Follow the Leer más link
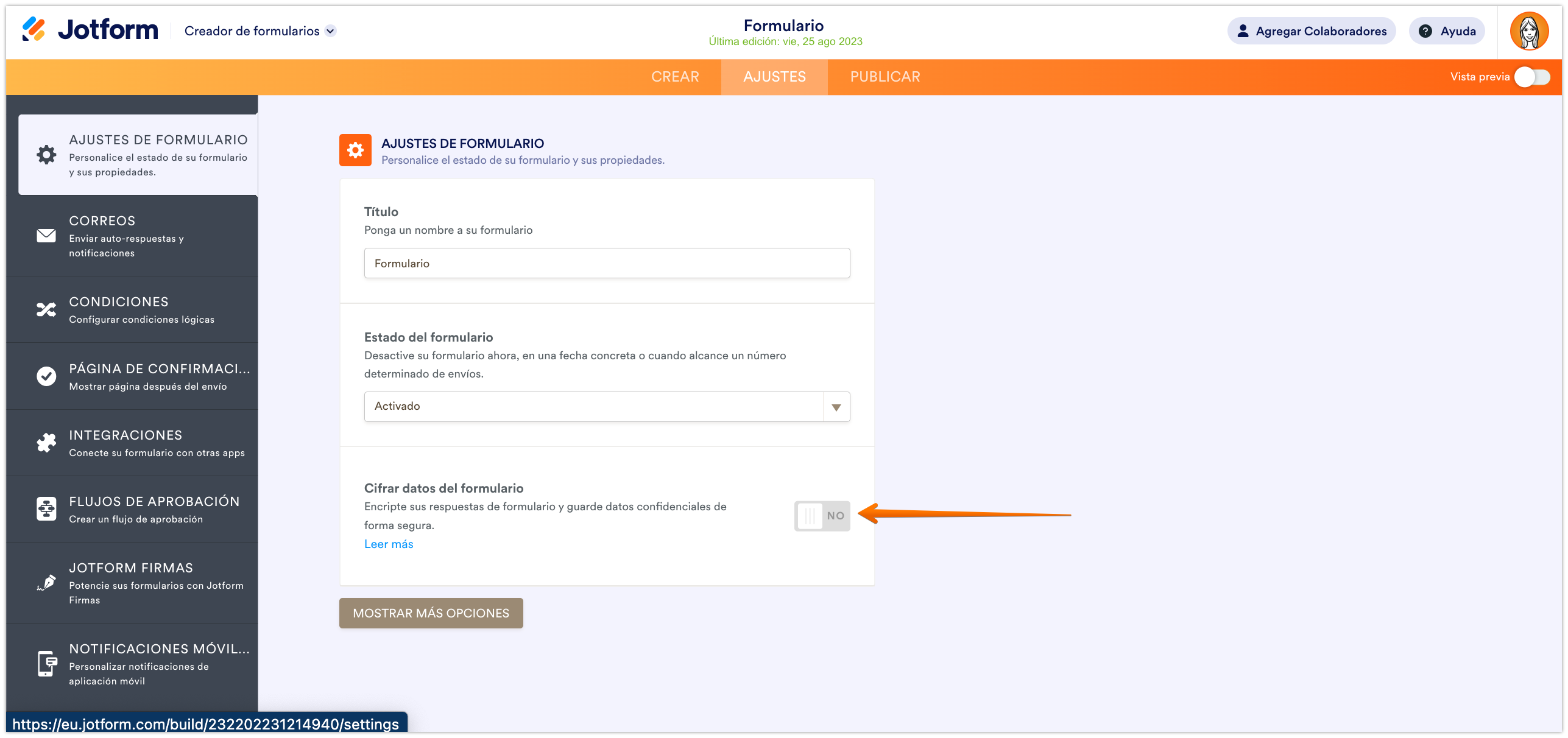The height and width of the screenshot is (738, 1568). coord(389,544)
